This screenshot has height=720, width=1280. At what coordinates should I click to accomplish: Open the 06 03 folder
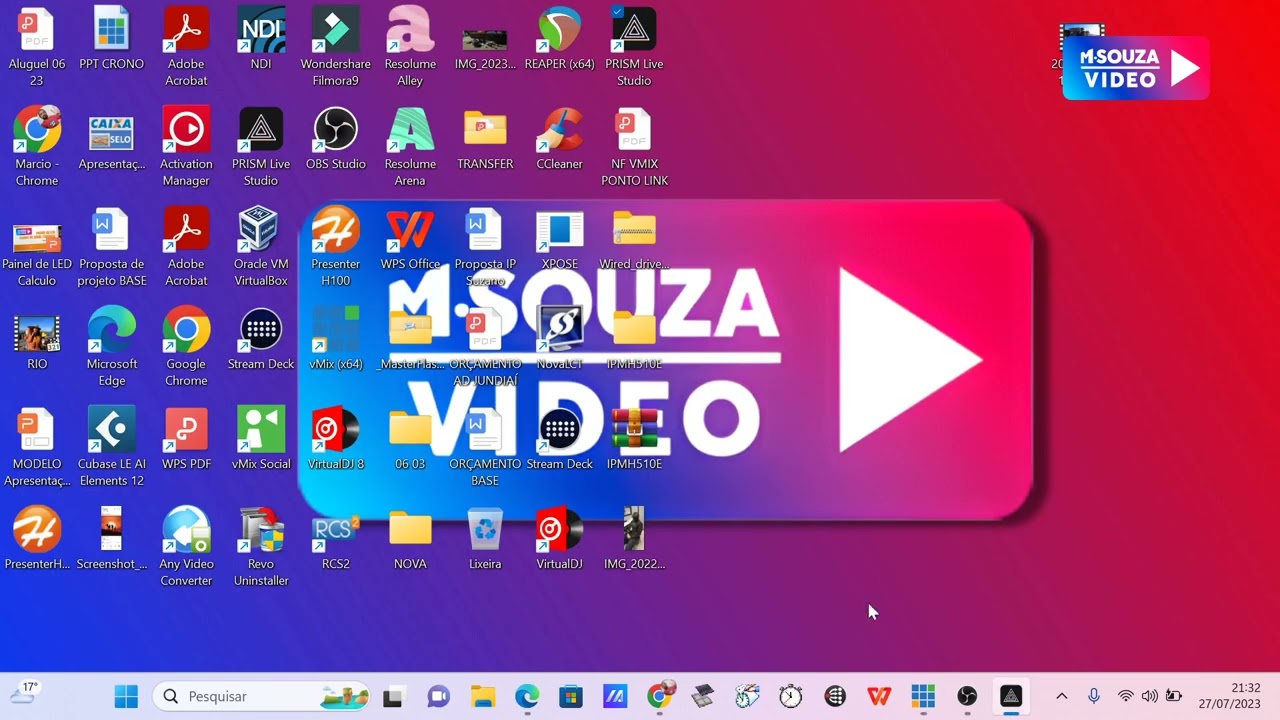click(x=410, y=438)
